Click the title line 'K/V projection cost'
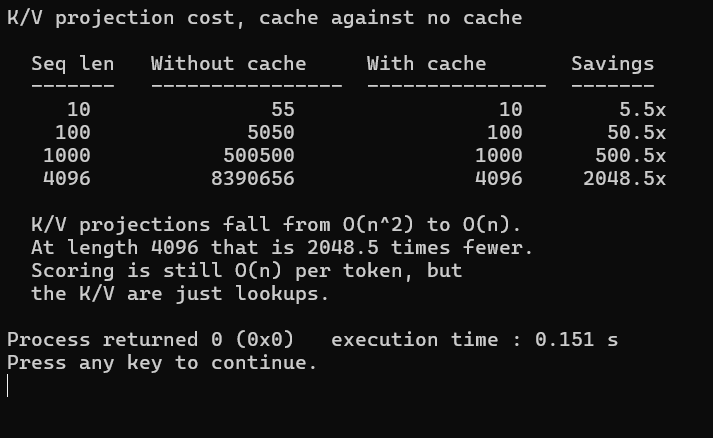Viewport: 713px width, 438px height. [x=264, y=18]
